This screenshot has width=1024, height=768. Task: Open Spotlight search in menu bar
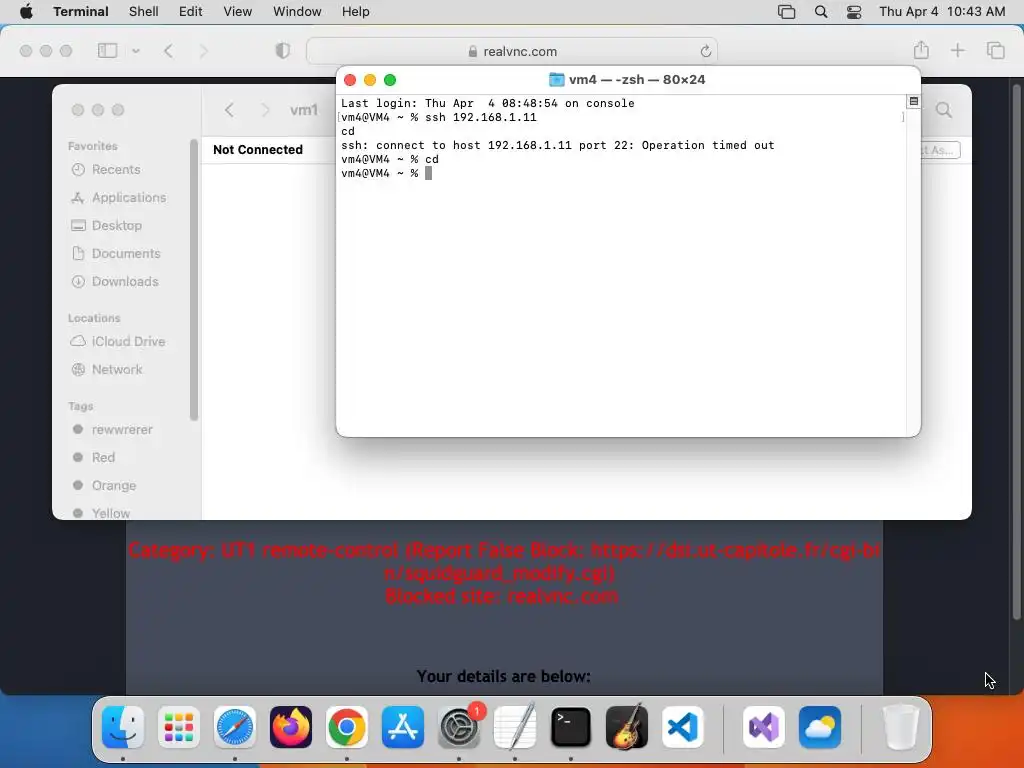pos(821,12)
